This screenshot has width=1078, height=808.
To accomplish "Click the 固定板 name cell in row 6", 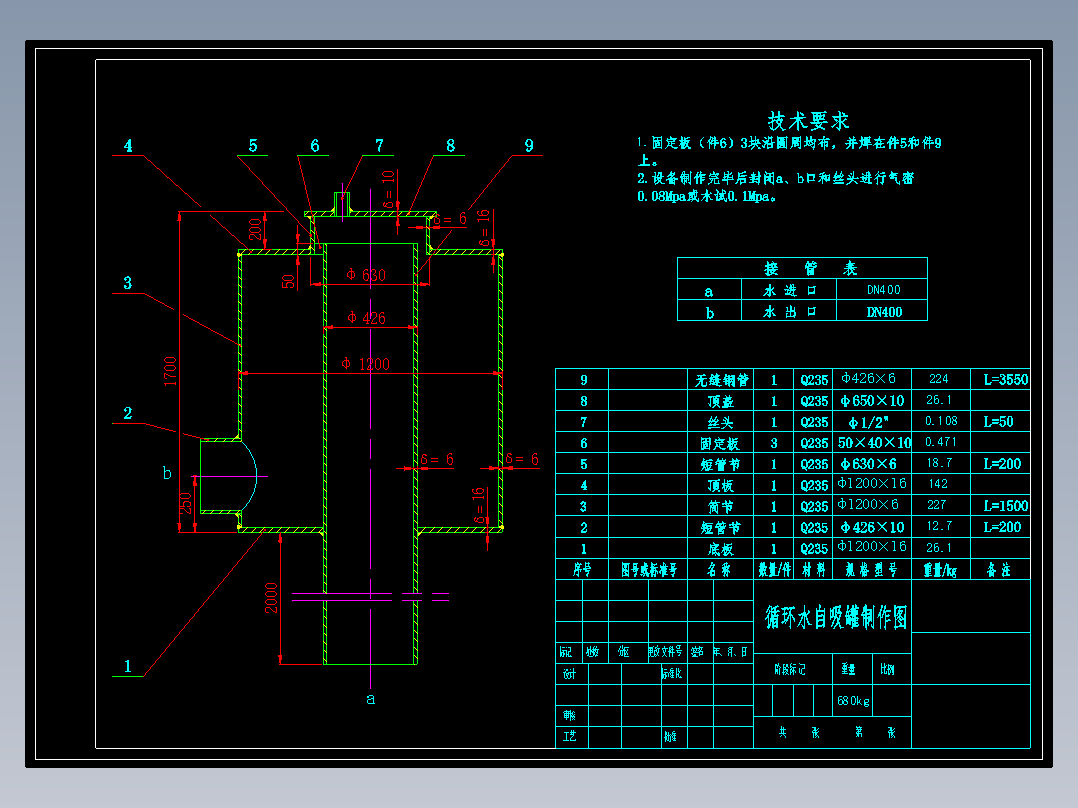I will tap(720, 443).
